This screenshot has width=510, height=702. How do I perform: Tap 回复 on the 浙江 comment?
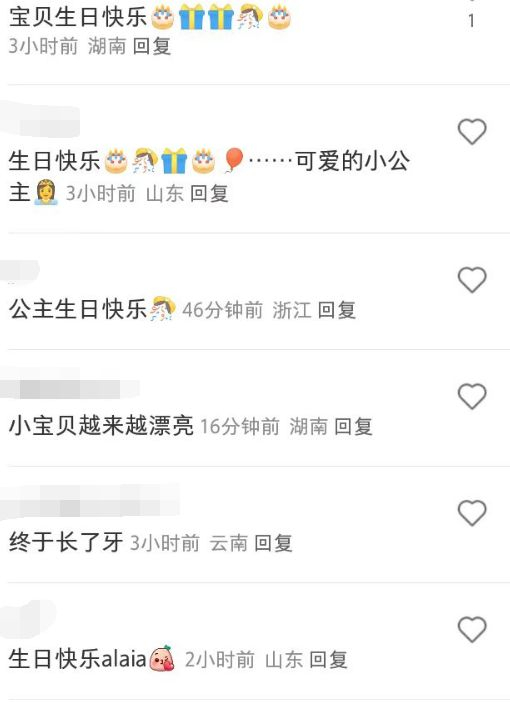tap(337, 310)
